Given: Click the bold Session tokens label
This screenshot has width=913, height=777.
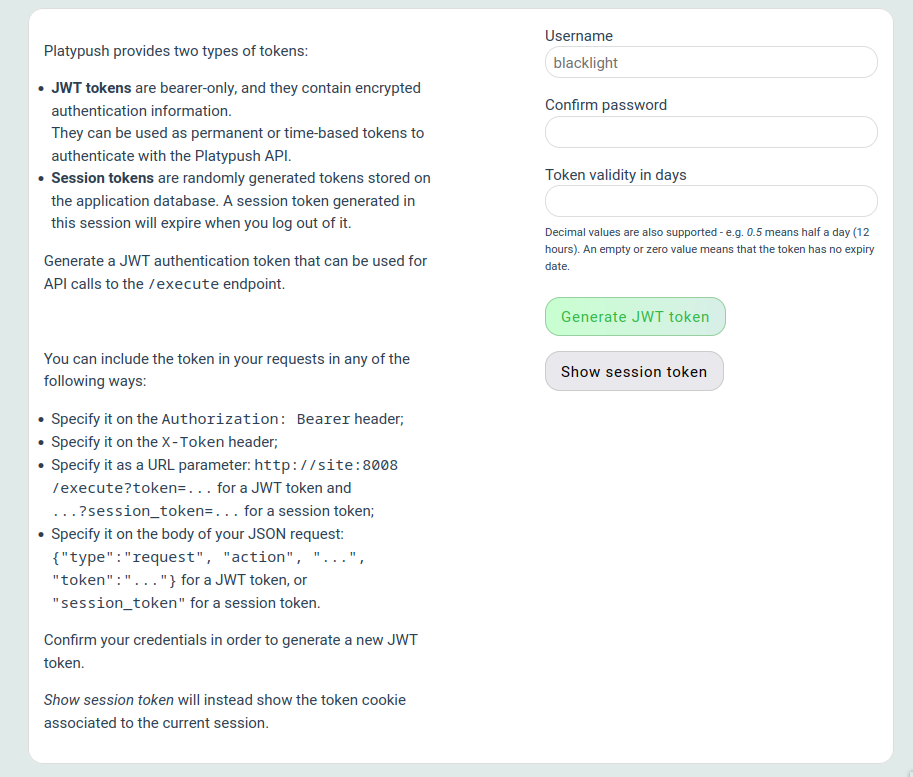Looking at the screenshot, I should (101, 177).
